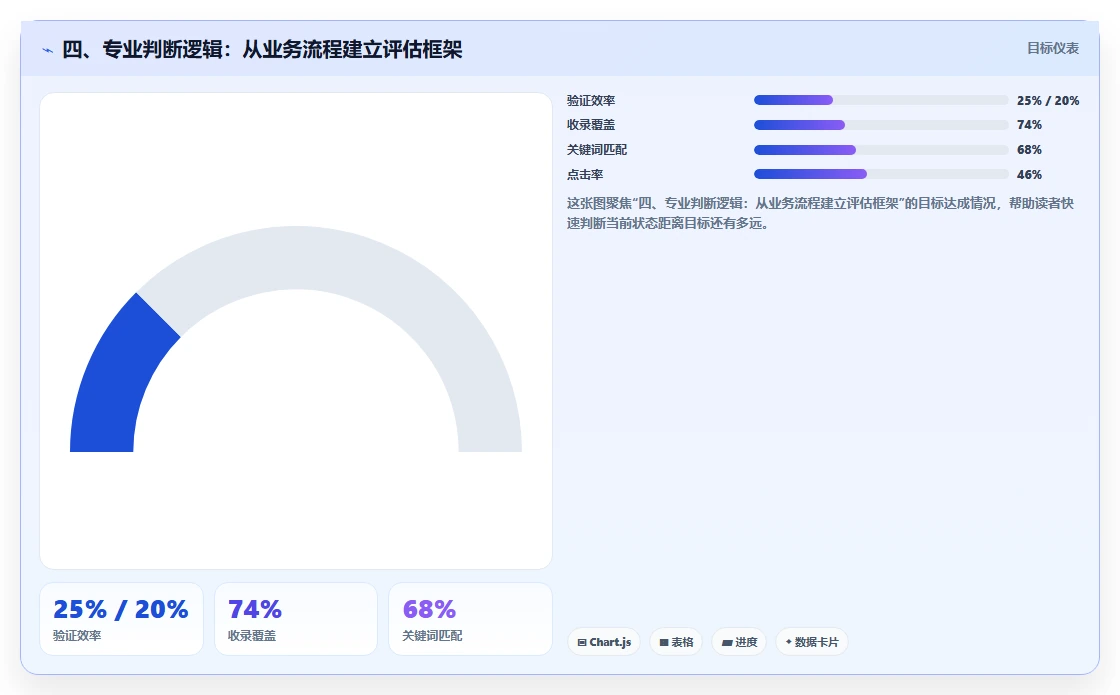This screenshot has width=1120, height=695.
Task: Click the 验证效率 progress bar
Action: [x=881, y=100]
